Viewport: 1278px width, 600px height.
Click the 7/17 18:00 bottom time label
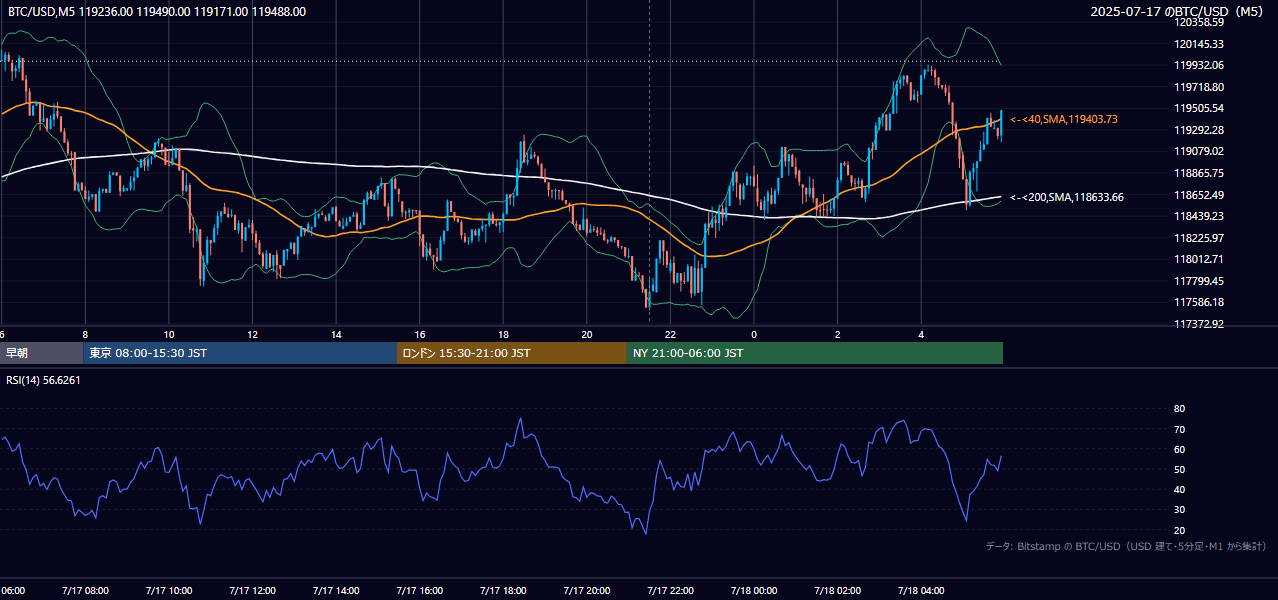[x=503, y=591]
